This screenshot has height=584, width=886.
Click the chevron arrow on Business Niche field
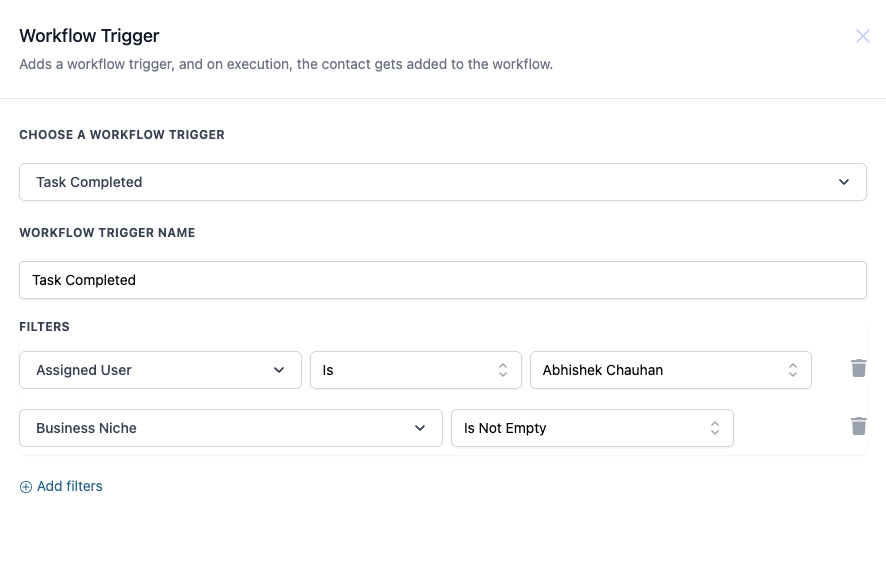[x=420, y=428]
